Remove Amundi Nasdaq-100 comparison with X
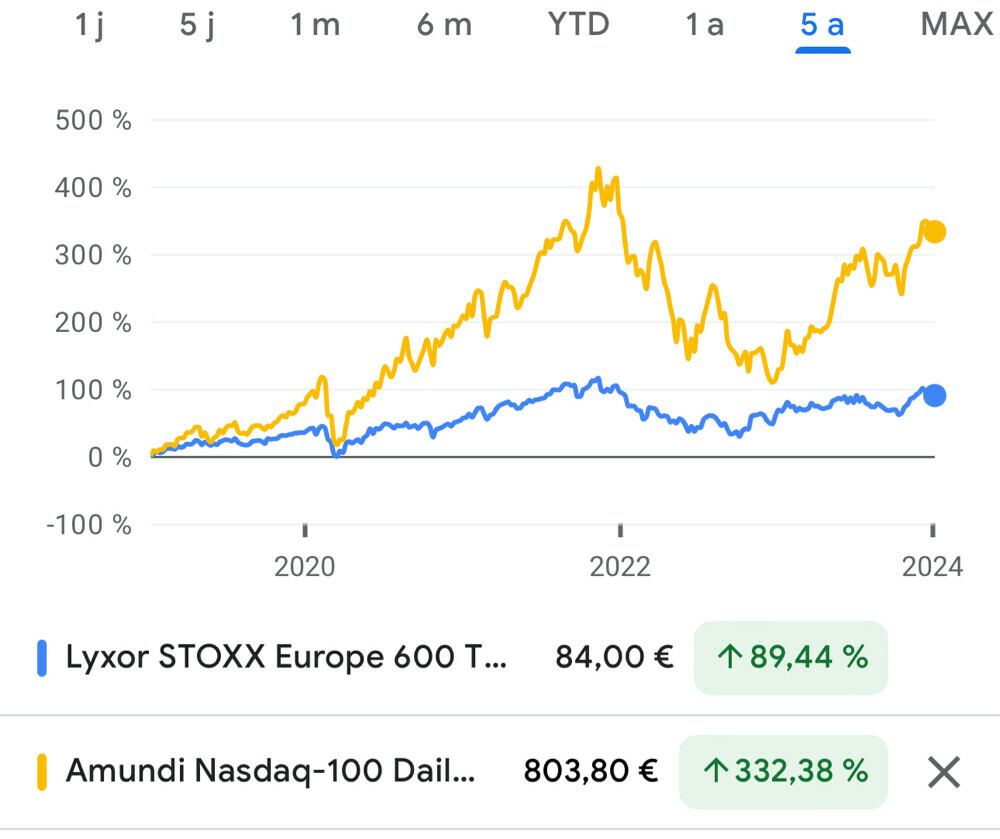 pyautogui.click(x=943, y=771)
